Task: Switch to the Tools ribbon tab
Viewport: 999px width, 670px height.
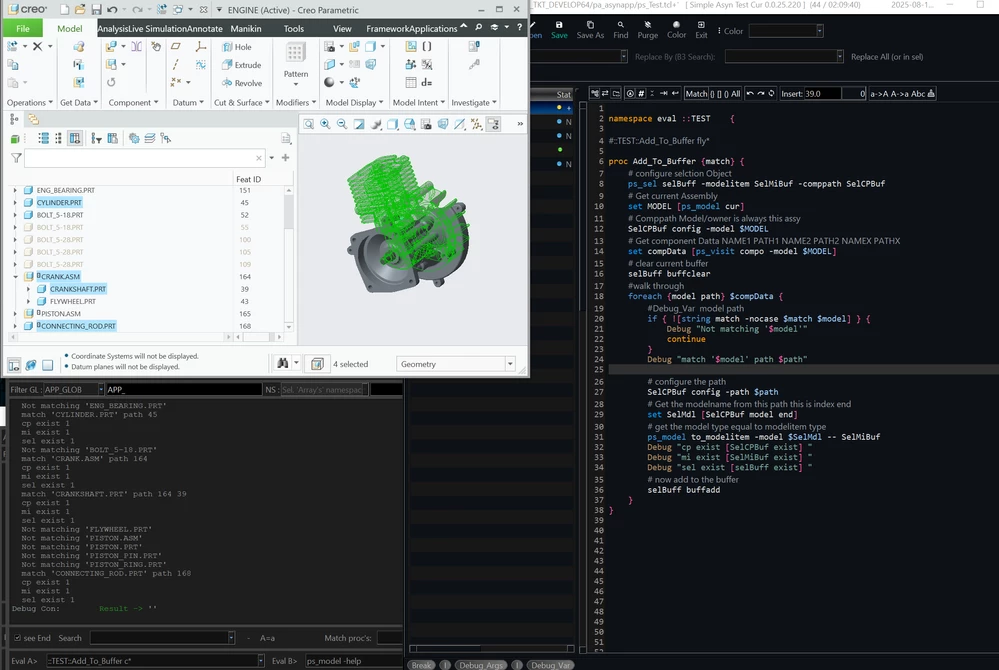Action: [x=294, y=28]
